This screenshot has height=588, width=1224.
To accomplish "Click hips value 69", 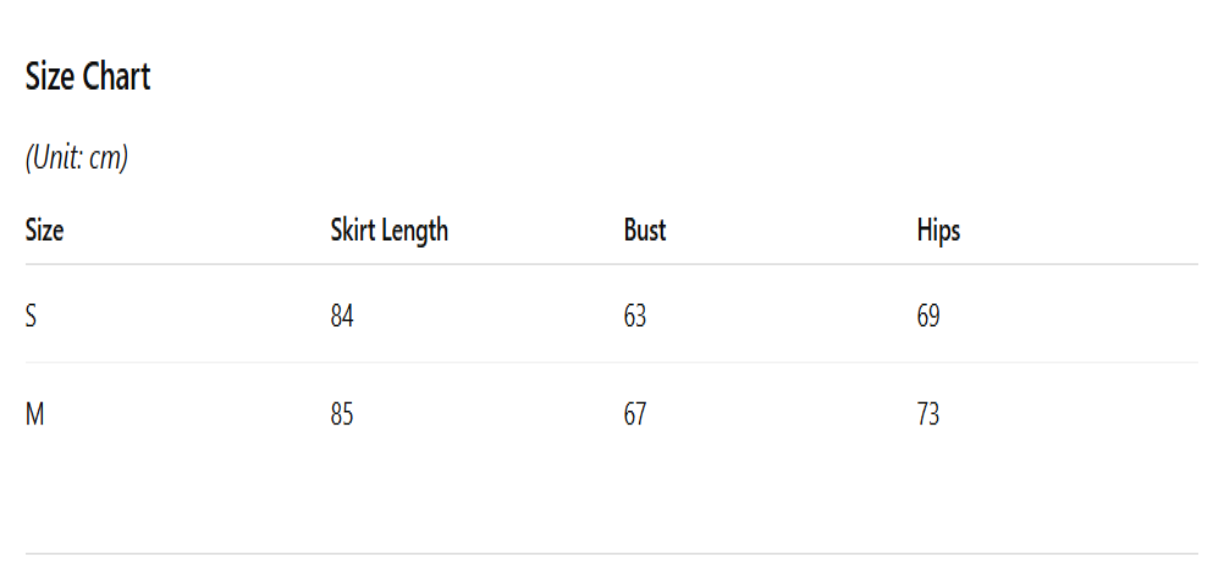I will point(928,317).
